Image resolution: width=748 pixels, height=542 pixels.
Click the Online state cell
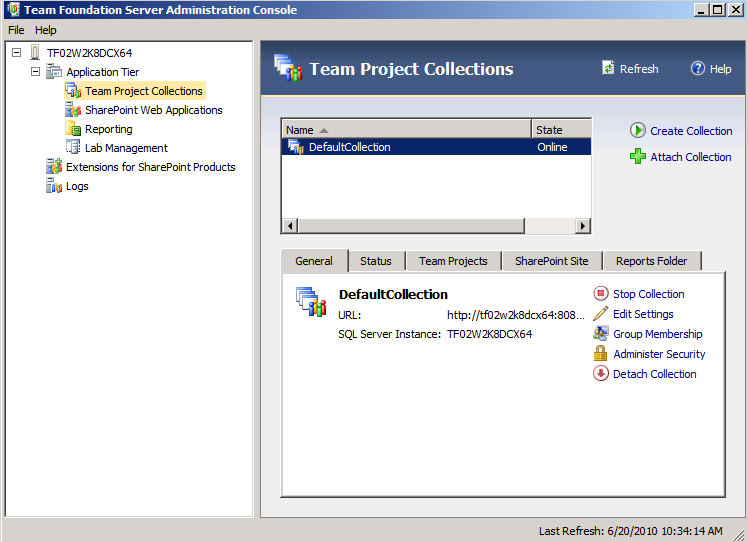552,147
